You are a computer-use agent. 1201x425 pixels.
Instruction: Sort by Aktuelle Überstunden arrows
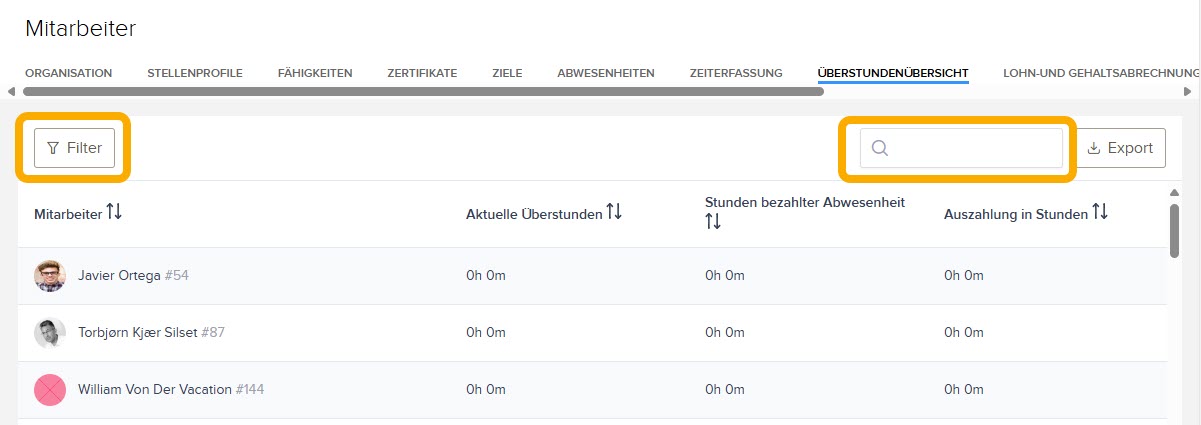(614, 213)
